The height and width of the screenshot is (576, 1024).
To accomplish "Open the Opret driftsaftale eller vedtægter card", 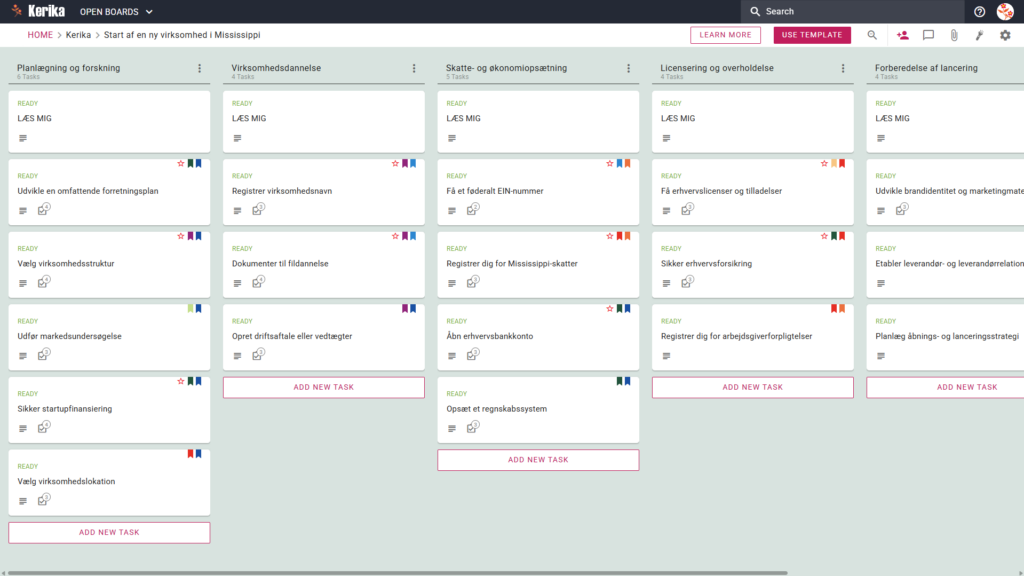I will click(x=323, y=337).
